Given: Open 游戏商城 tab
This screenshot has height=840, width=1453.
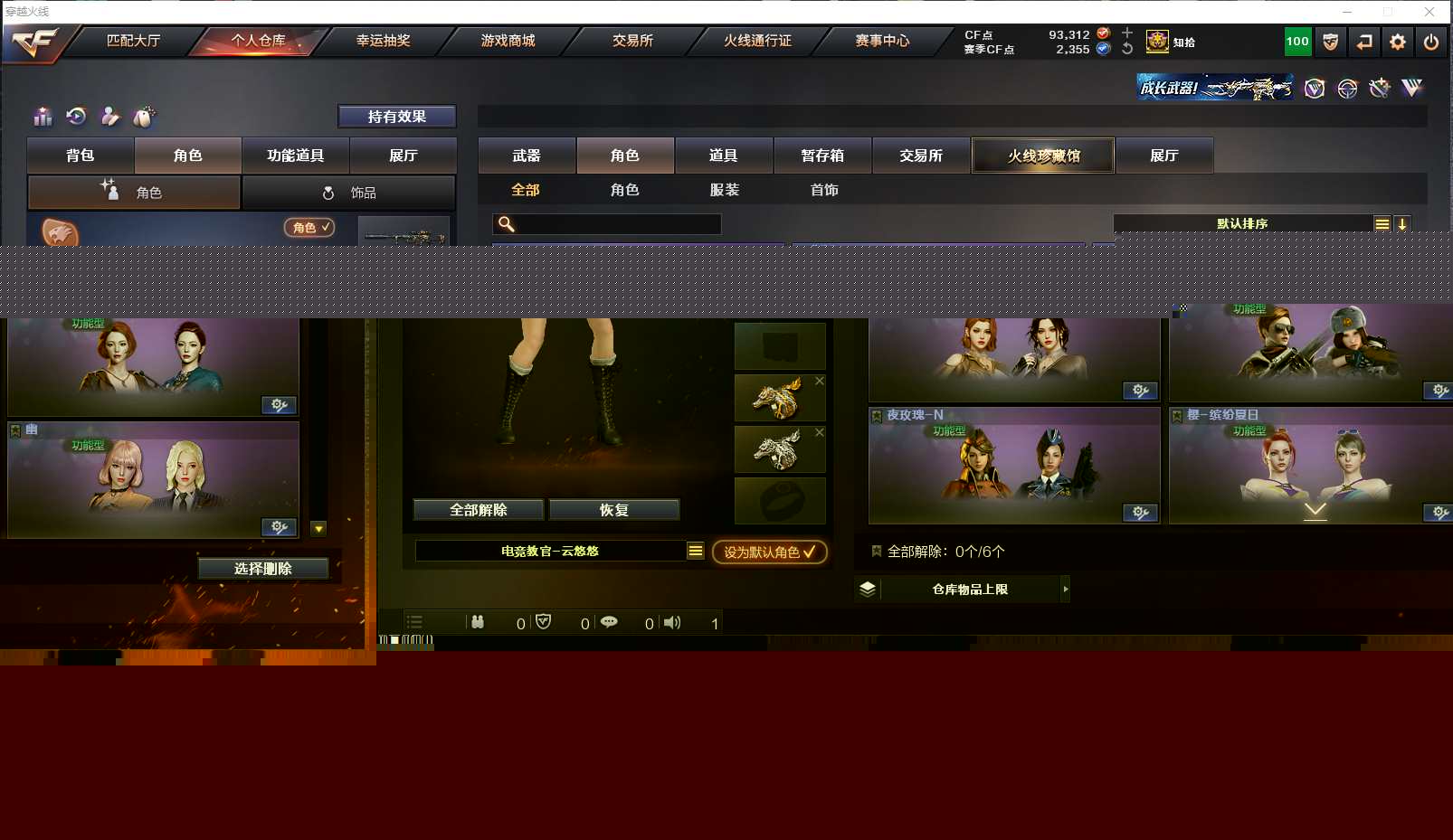Looking at the screenshot, I should (x=508, y=41).
